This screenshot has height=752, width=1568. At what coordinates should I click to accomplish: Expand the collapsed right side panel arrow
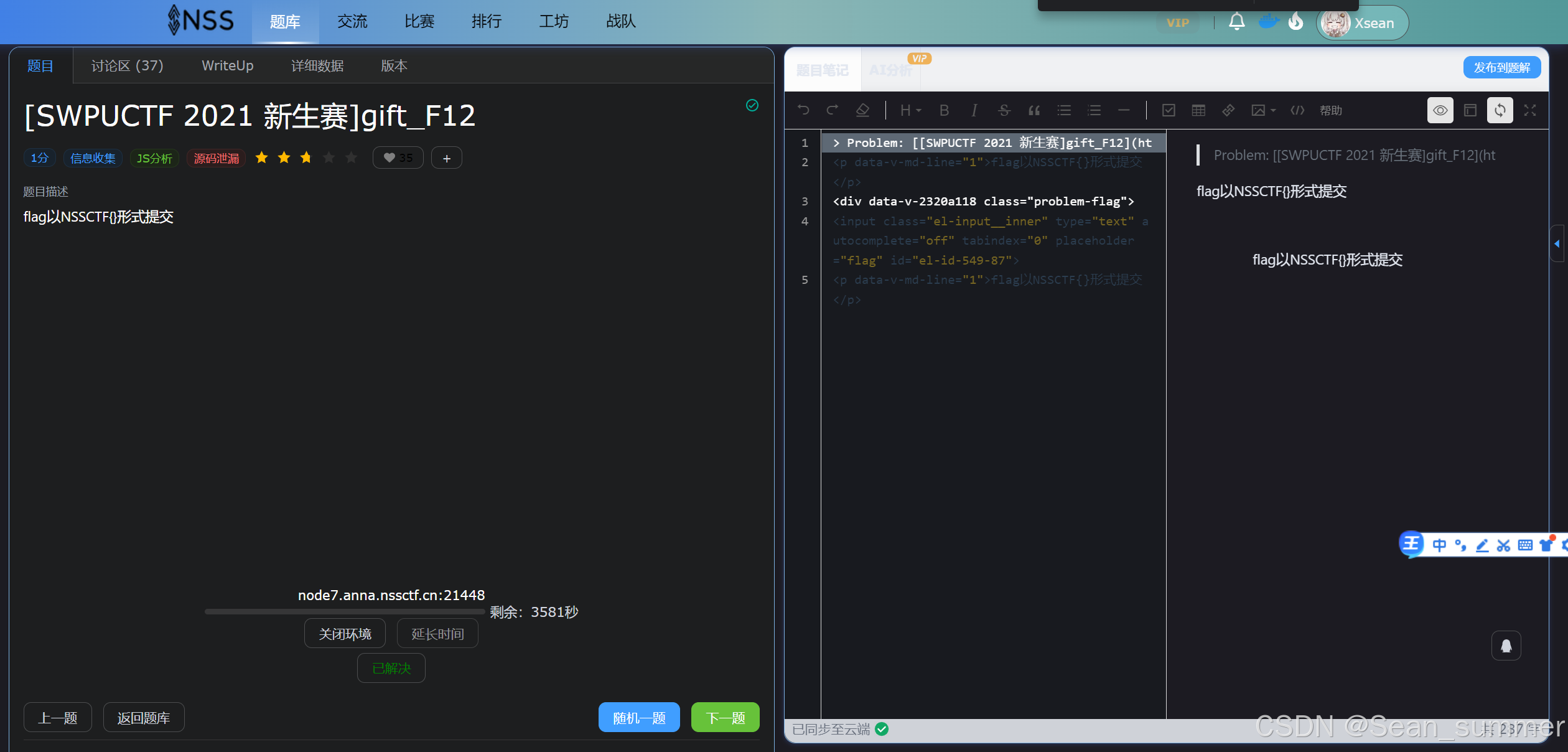1557,243
